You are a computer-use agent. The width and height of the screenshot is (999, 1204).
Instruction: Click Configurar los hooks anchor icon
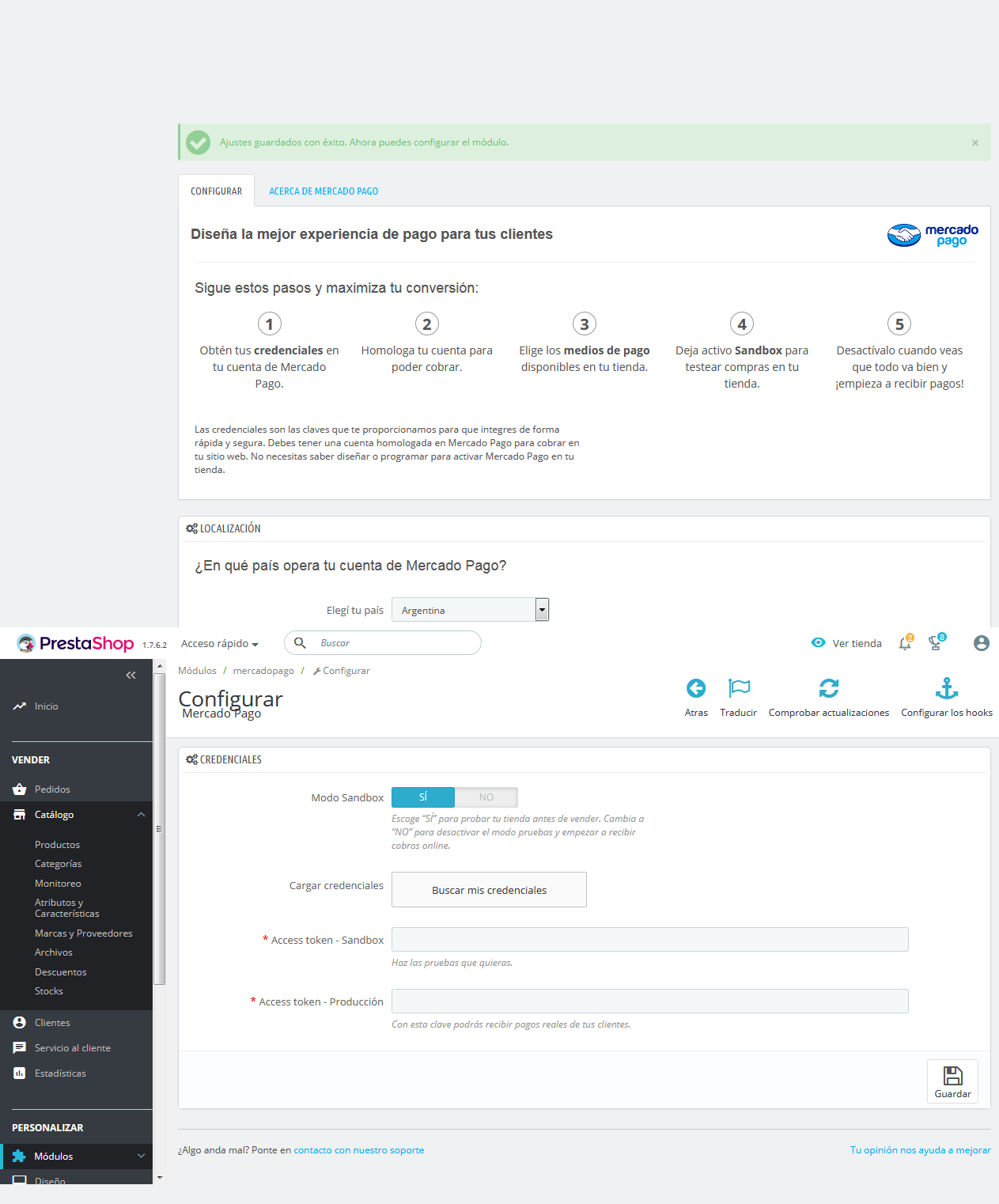tap(947, 688)
